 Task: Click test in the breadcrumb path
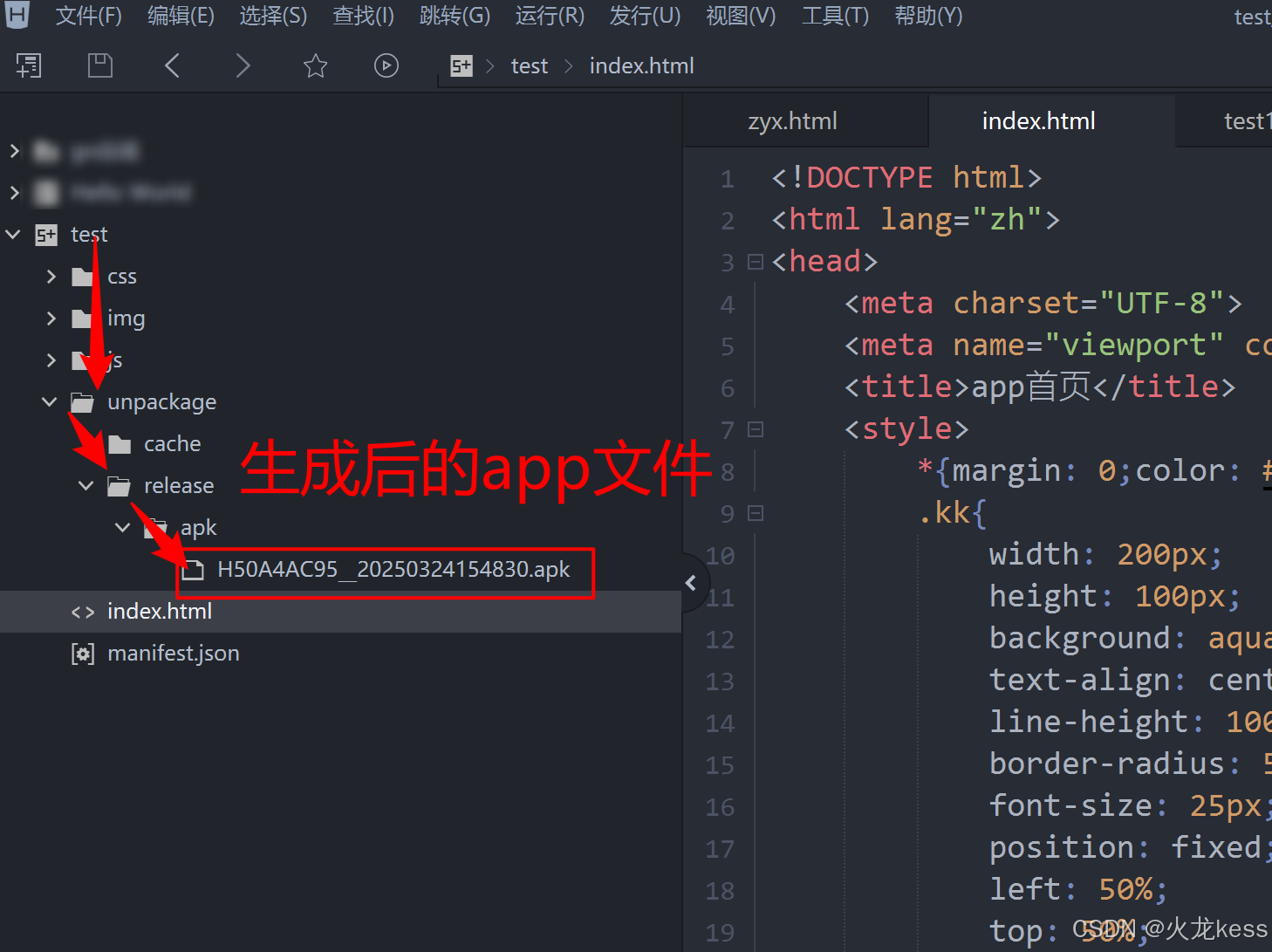[x=529, y=65]
